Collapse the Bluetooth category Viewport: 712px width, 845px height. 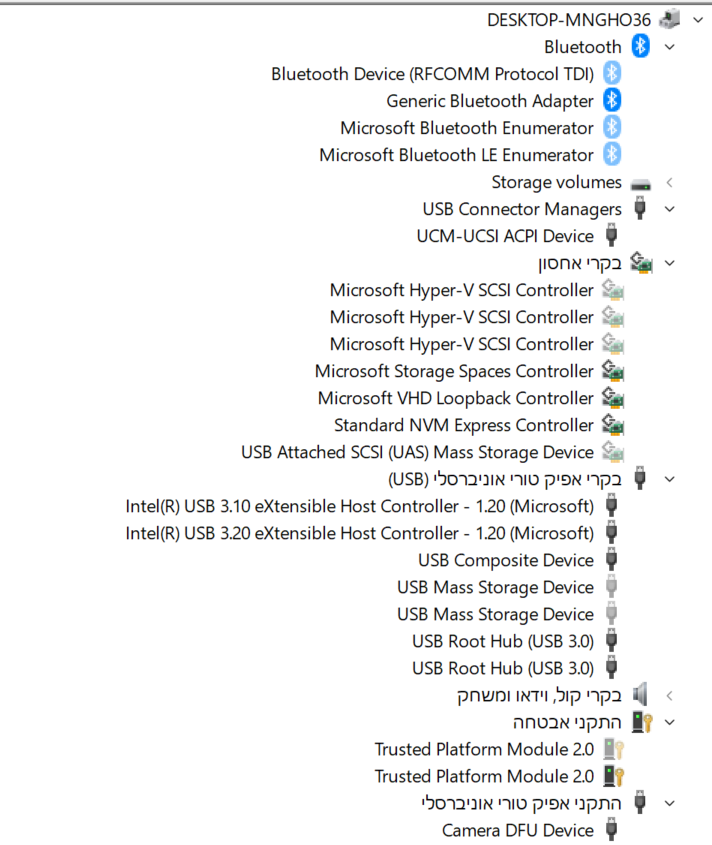point(670,46)
